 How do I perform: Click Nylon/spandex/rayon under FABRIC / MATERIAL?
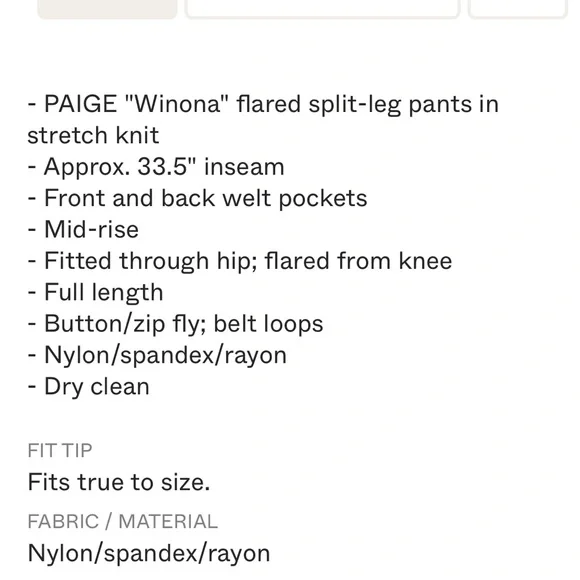[149, 554]
